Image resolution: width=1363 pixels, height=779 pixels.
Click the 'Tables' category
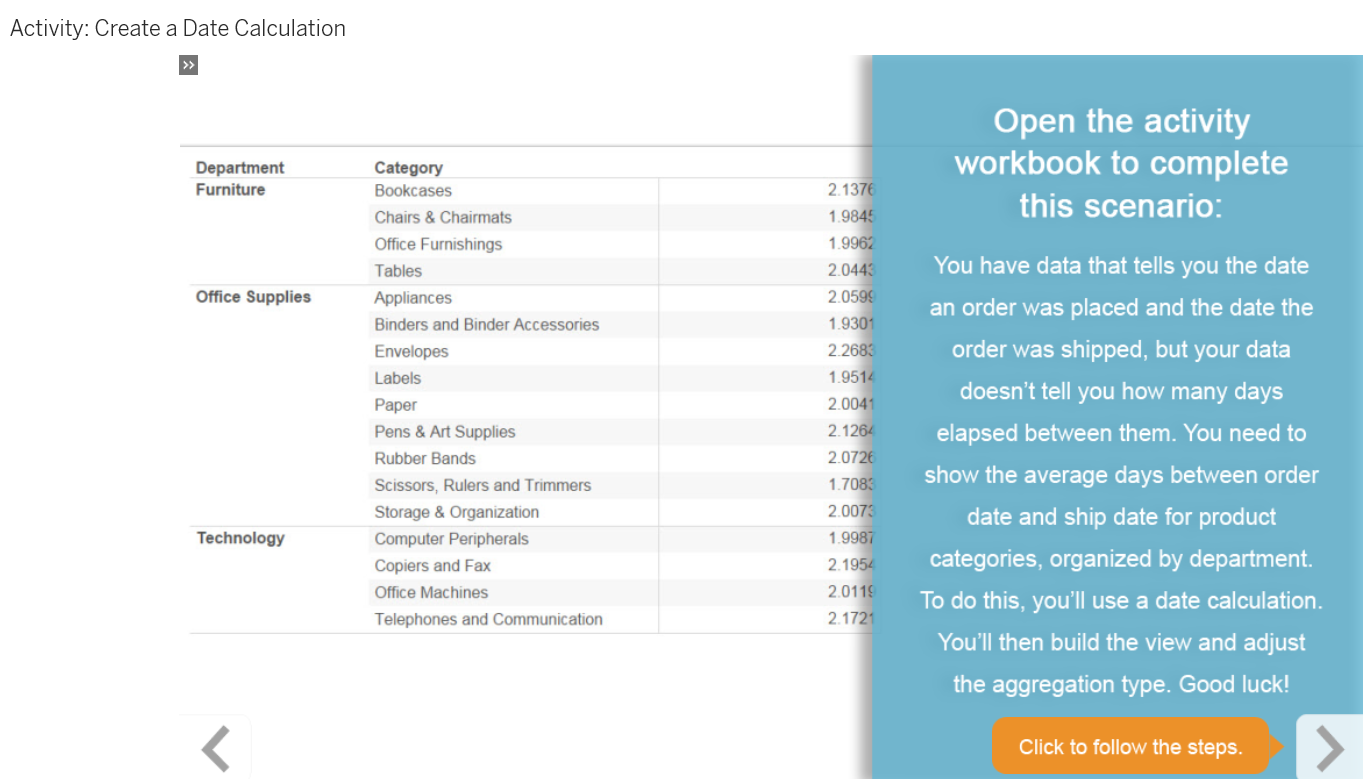click(x=398, y=270)
